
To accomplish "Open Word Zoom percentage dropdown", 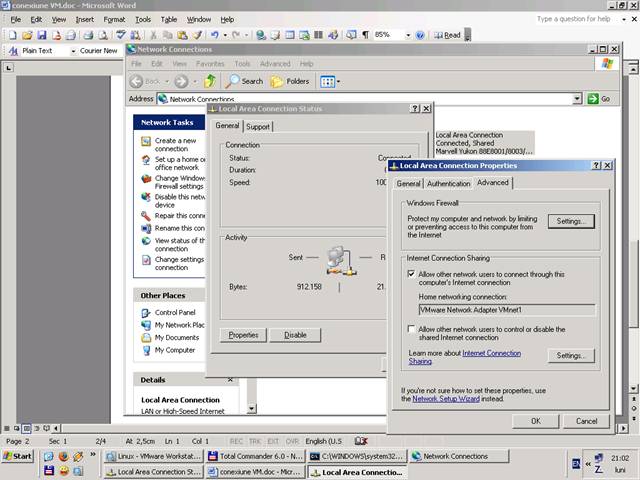I will [x=408, y=35].
